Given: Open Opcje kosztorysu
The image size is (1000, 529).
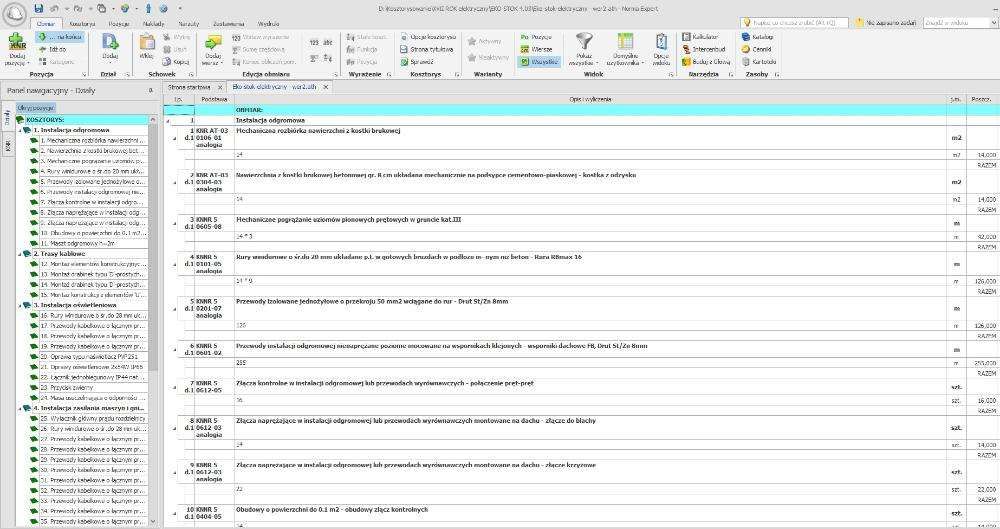Looking at the screenshot, I should (x=428, y=37).
